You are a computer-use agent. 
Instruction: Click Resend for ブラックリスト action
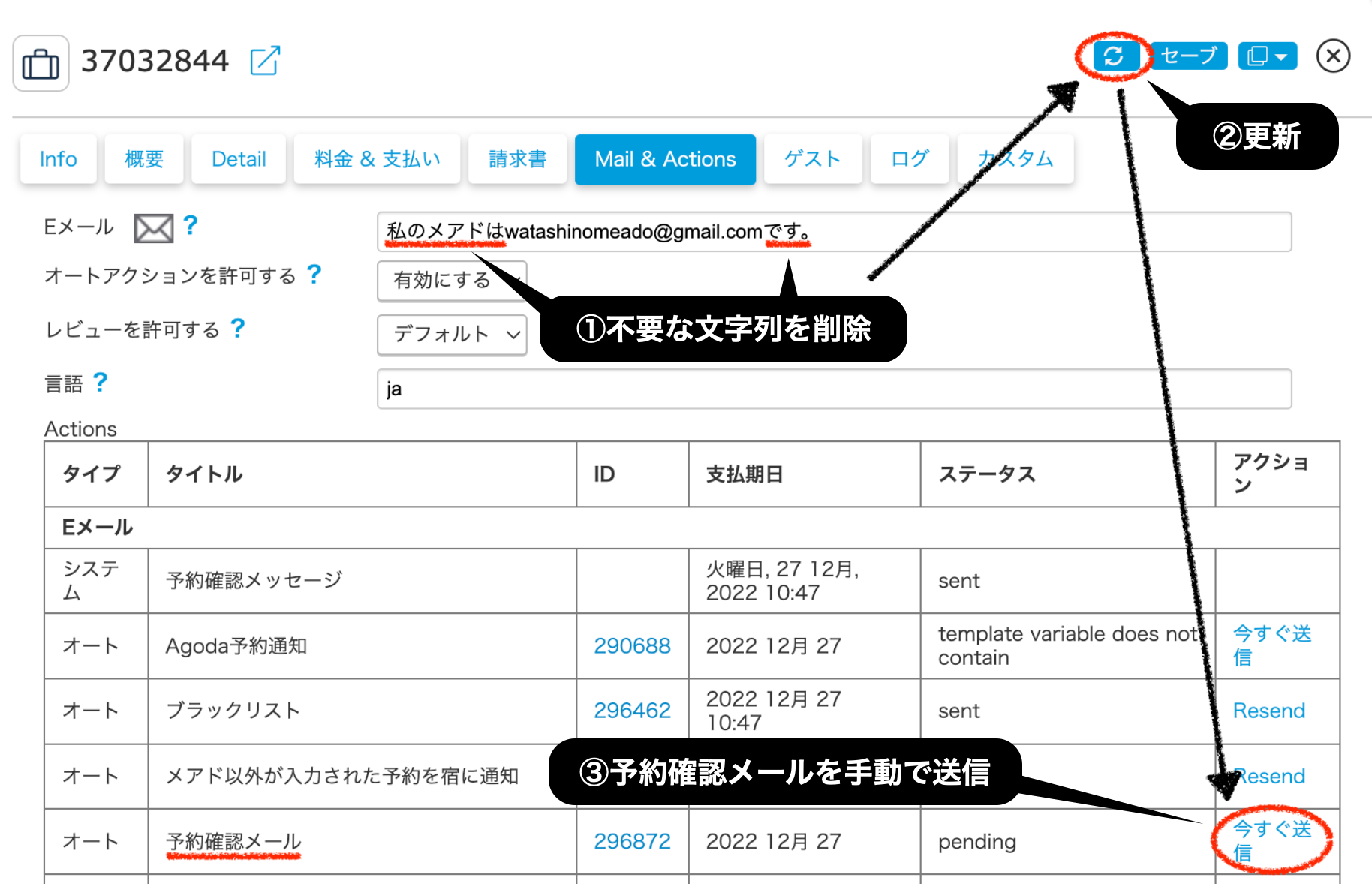point(1268,711)
